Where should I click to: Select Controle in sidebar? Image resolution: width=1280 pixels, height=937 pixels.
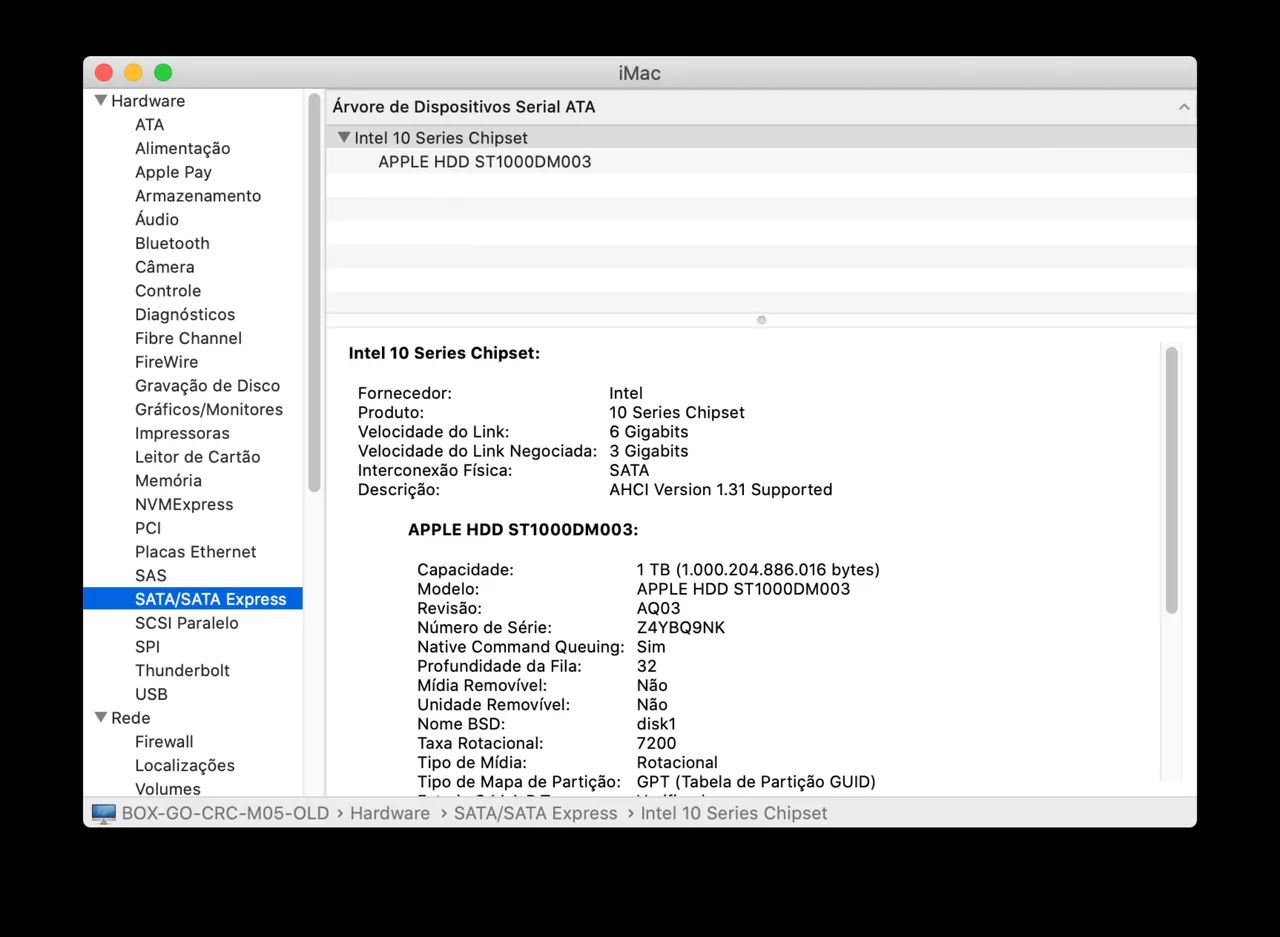(x=168, y=291)
